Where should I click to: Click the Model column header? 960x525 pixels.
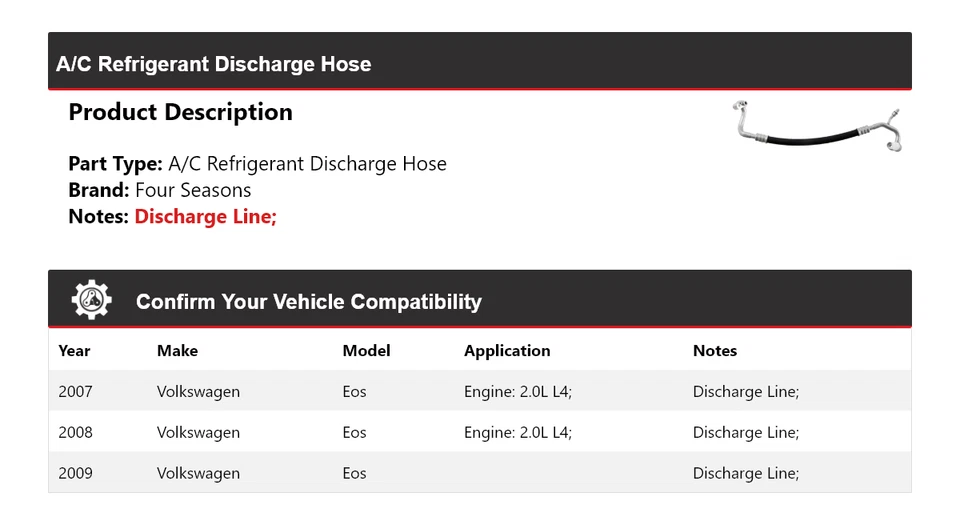click(366, 351)
